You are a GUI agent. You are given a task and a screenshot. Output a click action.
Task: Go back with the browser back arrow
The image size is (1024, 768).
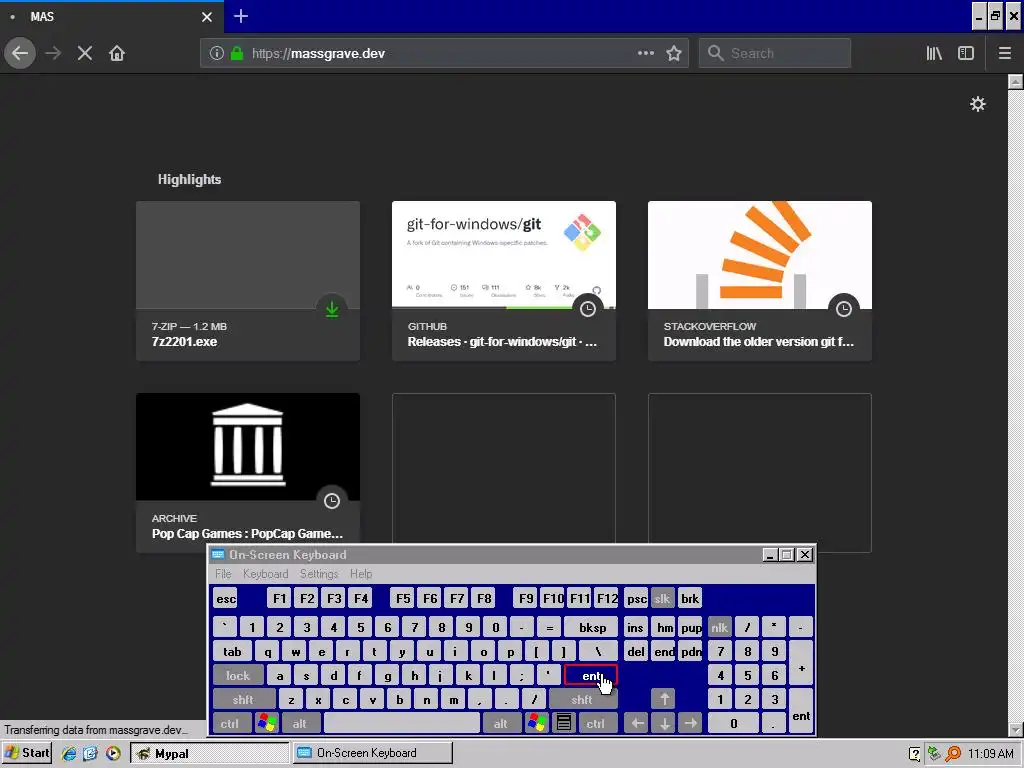pyautogui.click(x=20, y=54)
